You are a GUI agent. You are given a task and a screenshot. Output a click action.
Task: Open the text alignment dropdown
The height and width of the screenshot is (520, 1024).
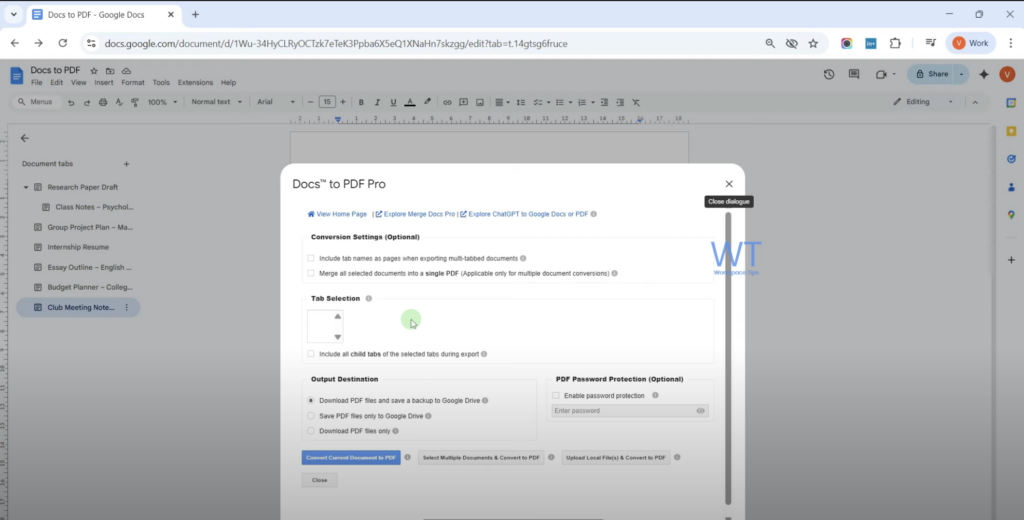503,103
